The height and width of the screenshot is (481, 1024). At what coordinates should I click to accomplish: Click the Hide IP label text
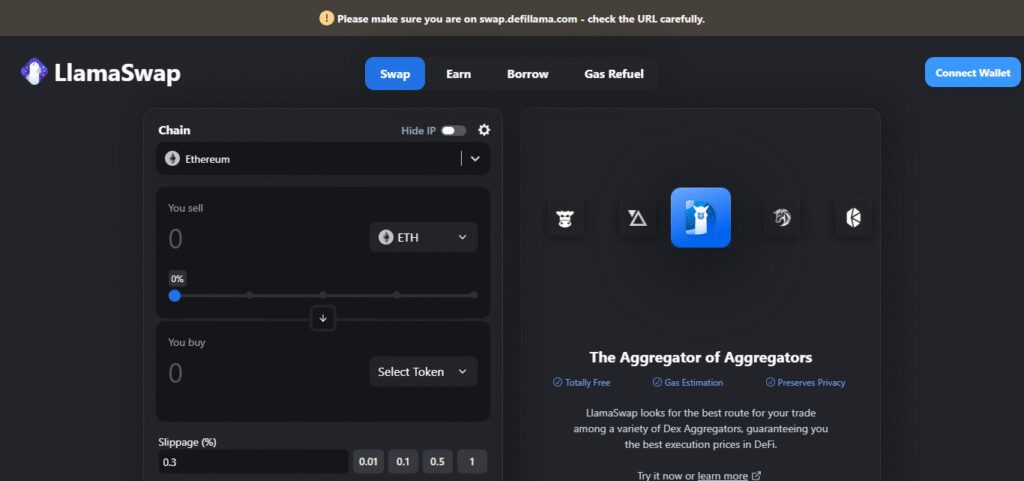(x=418, y=131)
